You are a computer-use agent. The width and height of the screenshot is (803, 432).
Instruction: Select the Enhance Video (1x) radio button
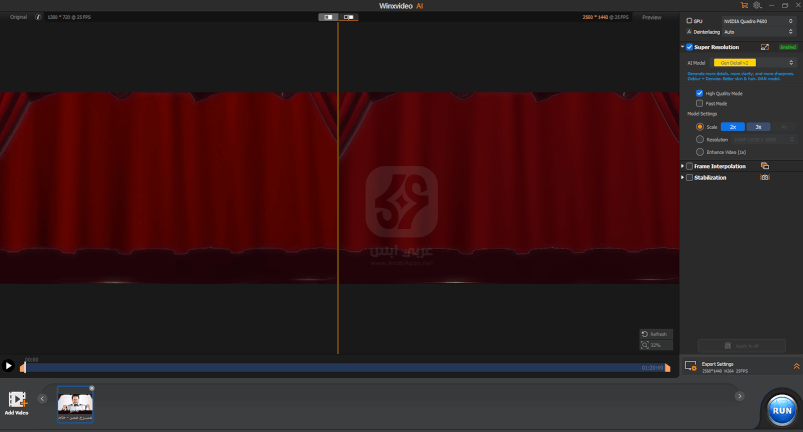(x=699, y=151)
